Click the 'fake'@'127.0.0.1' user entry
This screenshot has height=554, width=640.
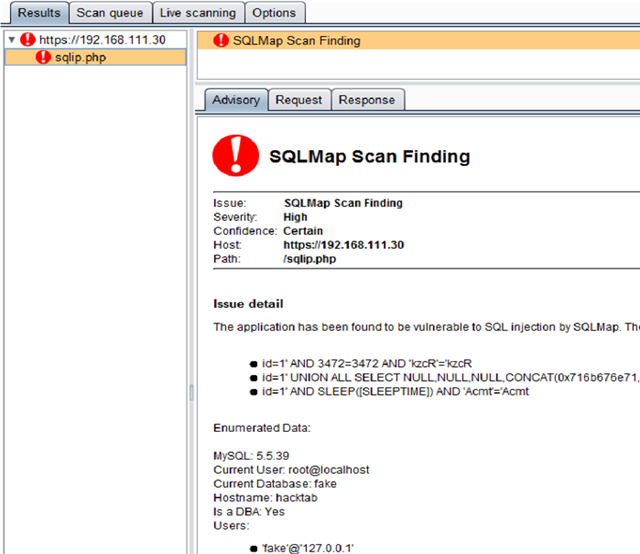(308, 548)
